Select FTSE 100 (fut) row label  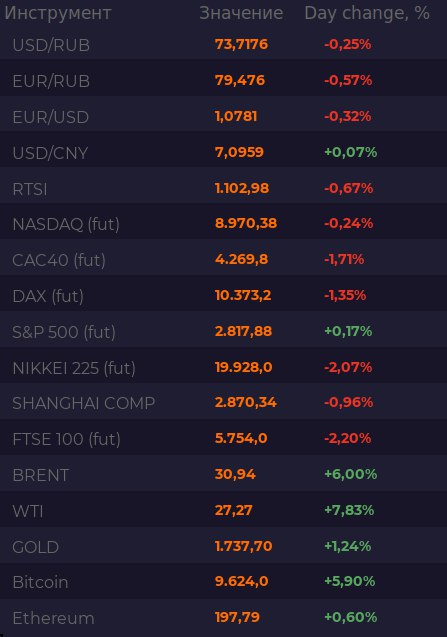point(66,439)
